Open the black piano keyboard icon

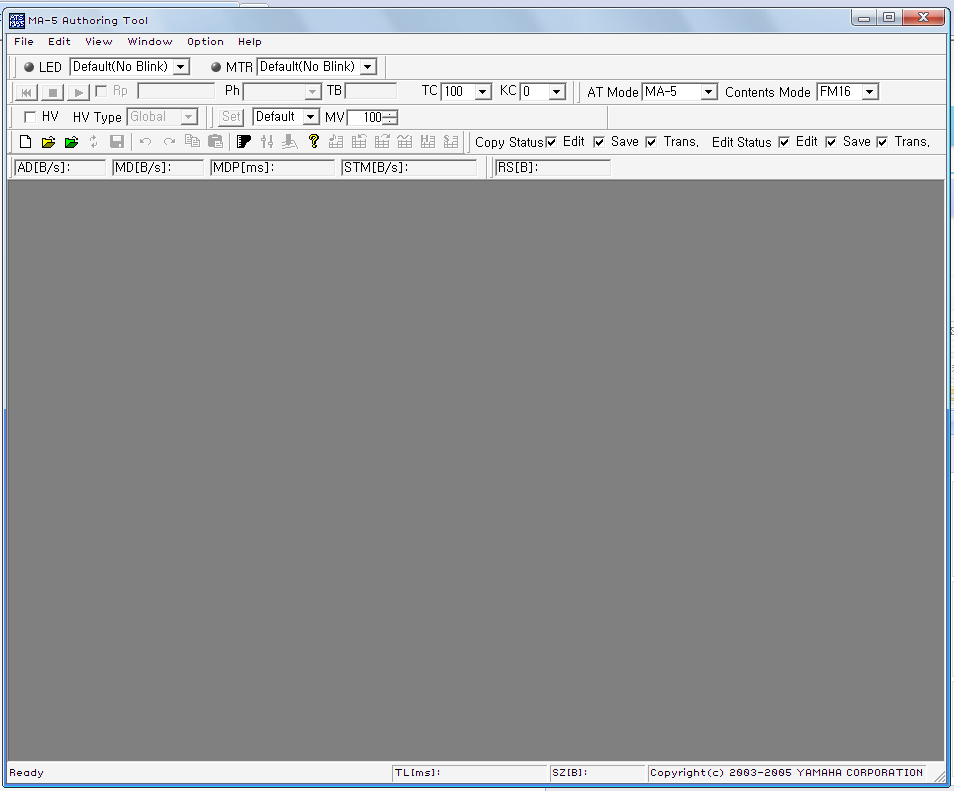point(244,142)
